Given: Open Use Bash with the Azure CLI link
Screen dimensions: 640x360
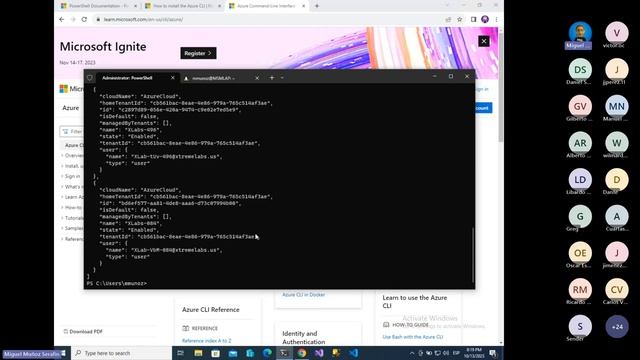Looking at the screenshot, I should 413,337.
